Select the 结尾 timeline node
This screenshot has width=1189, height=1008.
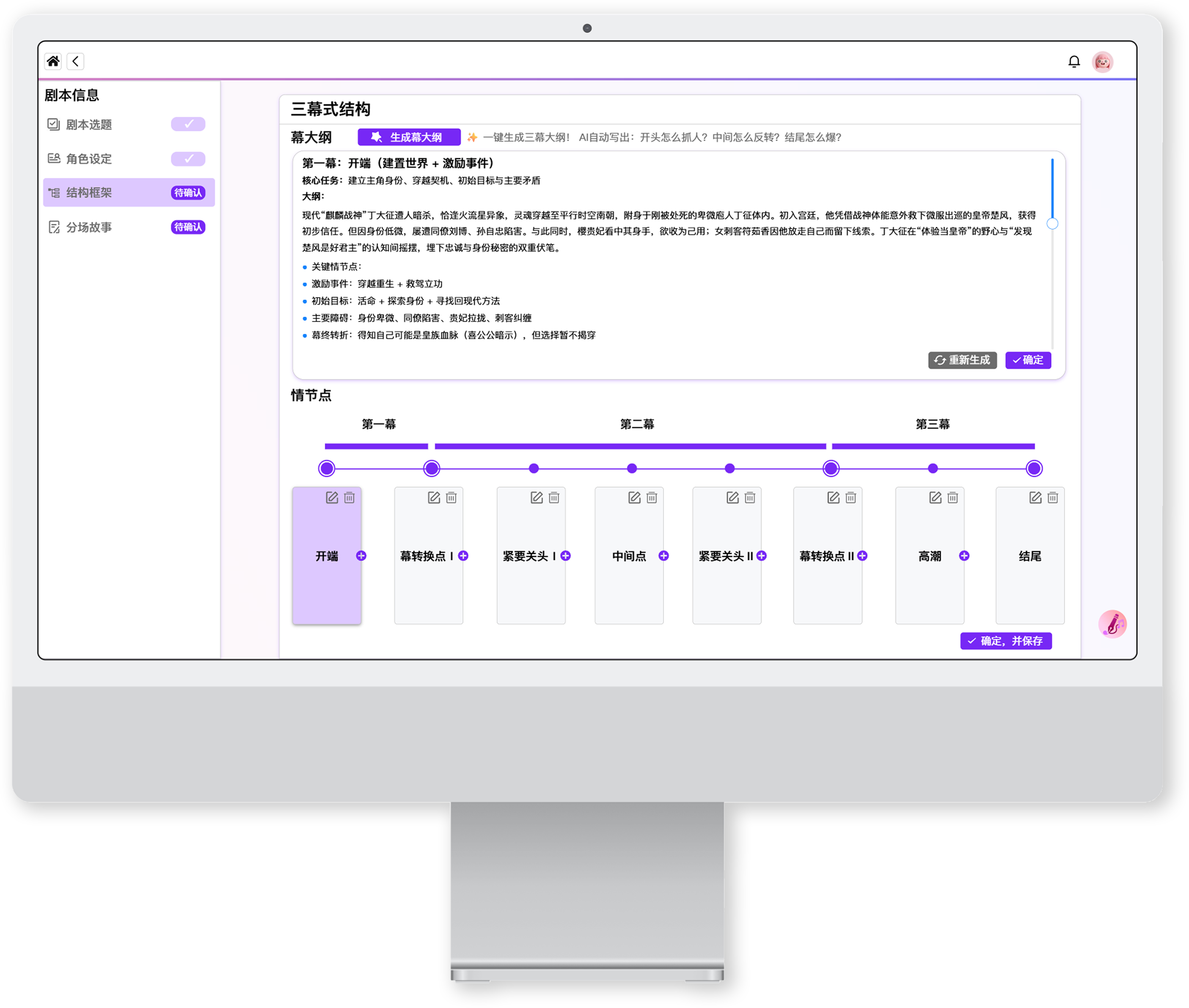1034,469
